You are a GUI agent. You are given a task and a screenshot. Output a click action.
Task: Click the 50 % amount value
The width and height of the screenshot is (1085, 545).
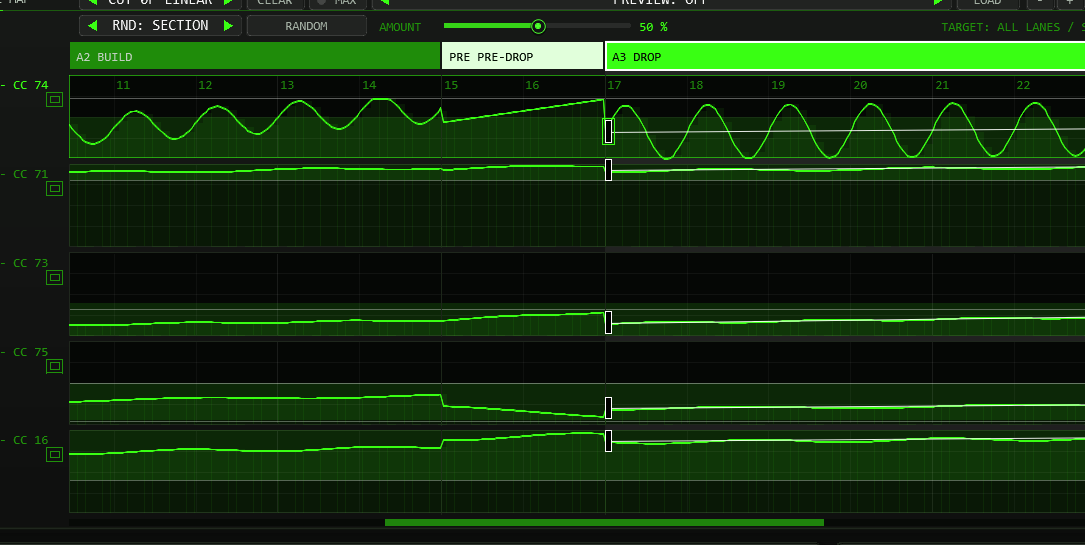[653, 27]
